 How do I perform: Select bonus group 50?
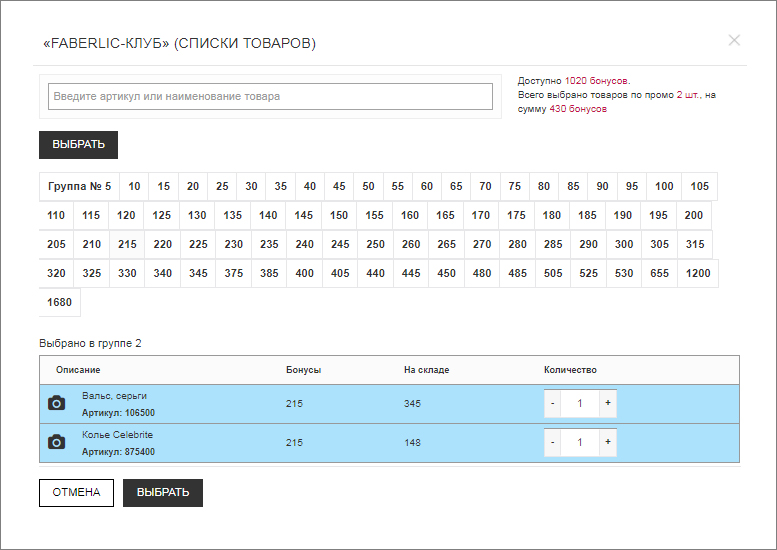(368, 186)
